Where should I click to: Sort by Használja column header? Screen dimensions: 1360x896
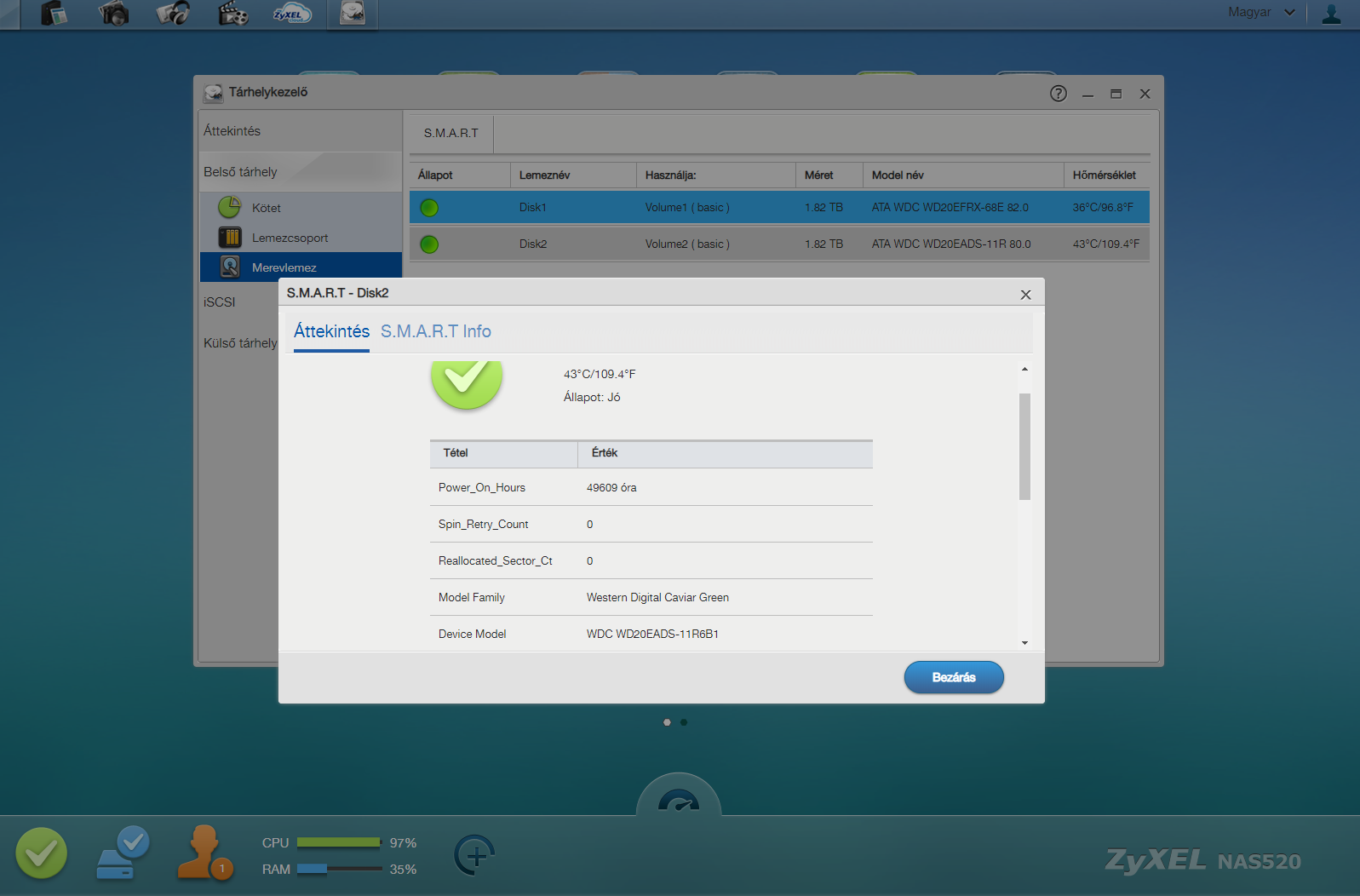pyautogui.click(x=715, y=175)
